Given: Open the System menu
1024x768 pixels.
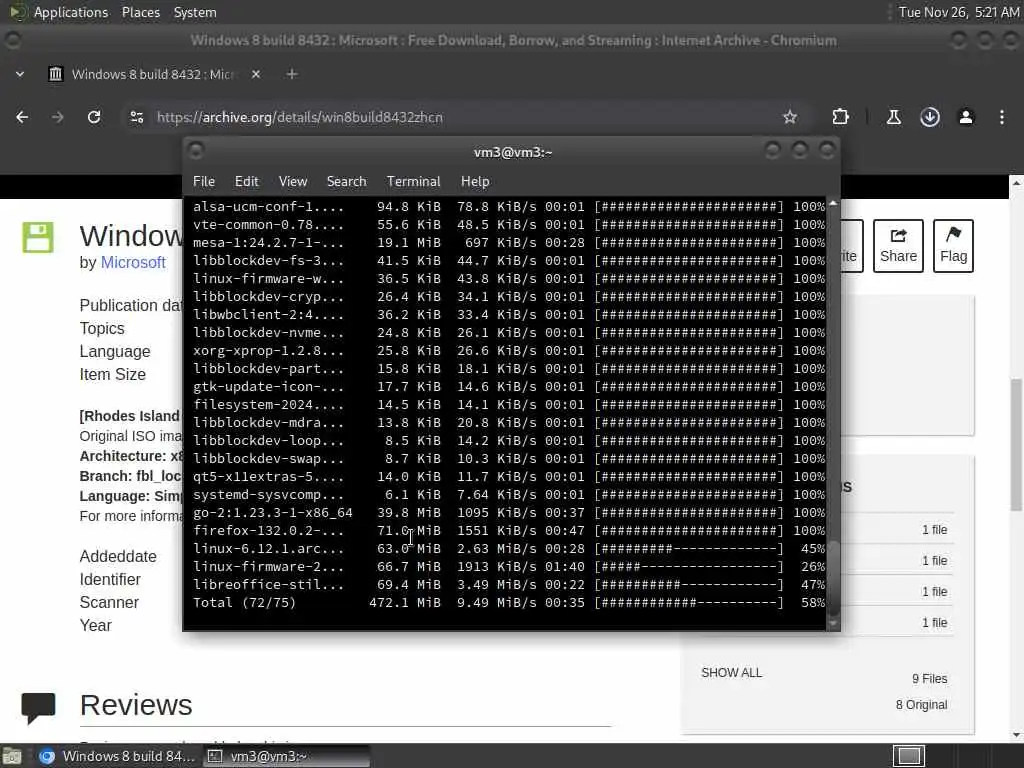Looking at the screenshot, I should click(x=195, y=12).
